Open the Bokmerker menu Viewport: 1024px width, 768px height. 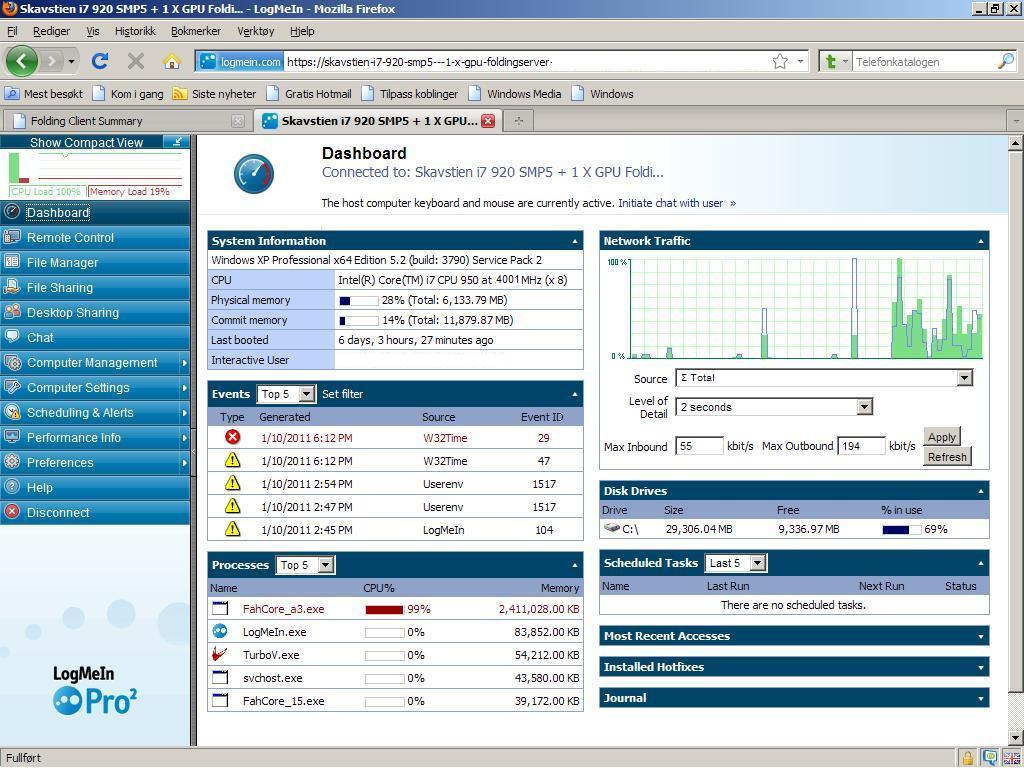pyautogui.click(x=196, y=31)
